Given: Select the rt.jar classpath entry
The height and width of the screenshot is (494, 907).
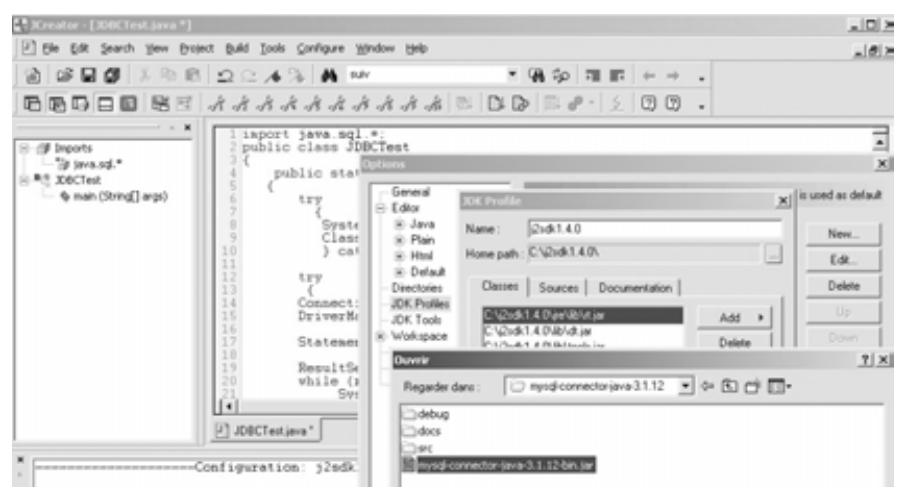Looking at the screenshot, I should coord(582,316).
